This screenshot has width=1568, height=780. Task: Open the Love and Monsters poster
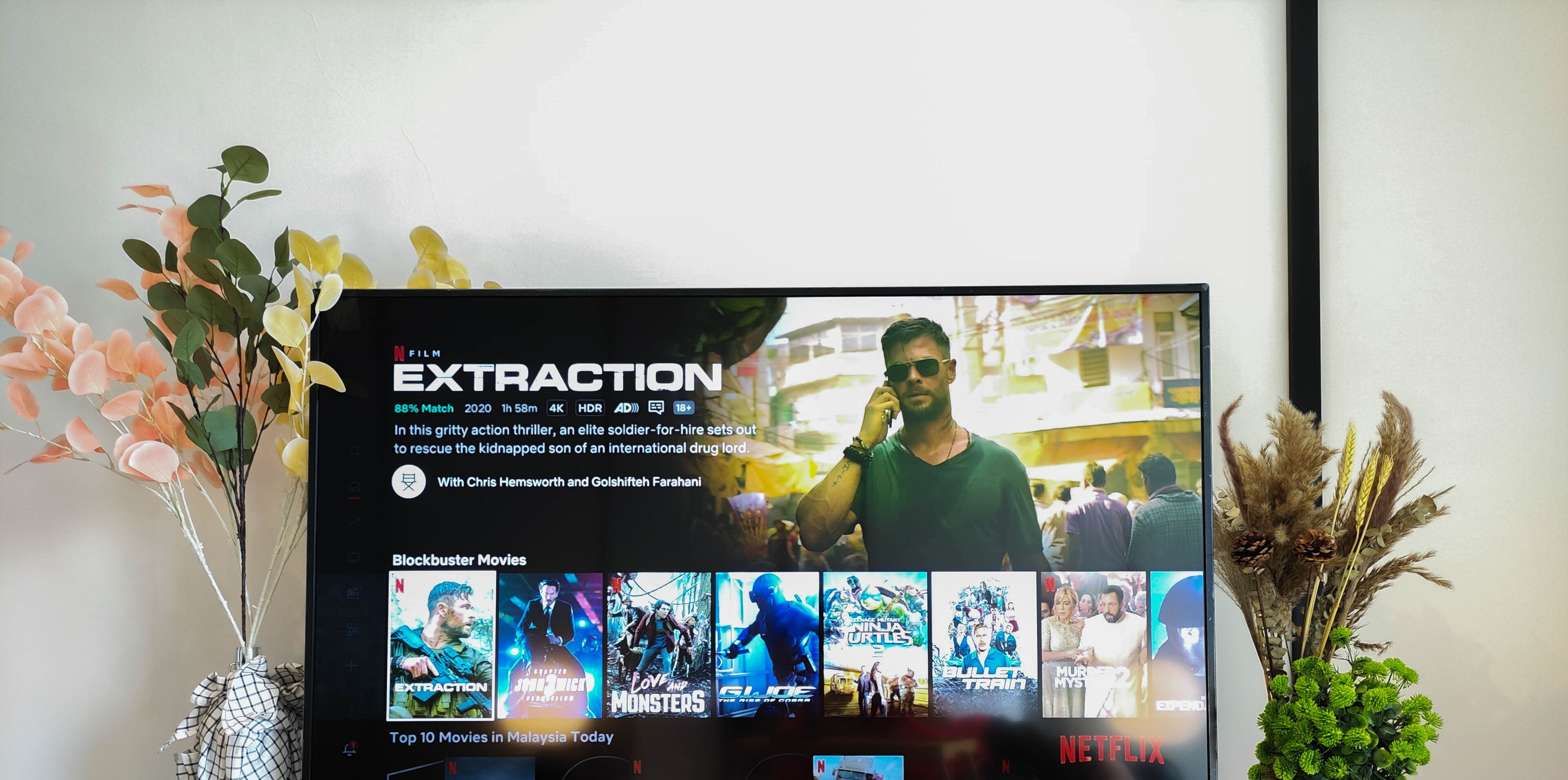(x=659, y=645)
